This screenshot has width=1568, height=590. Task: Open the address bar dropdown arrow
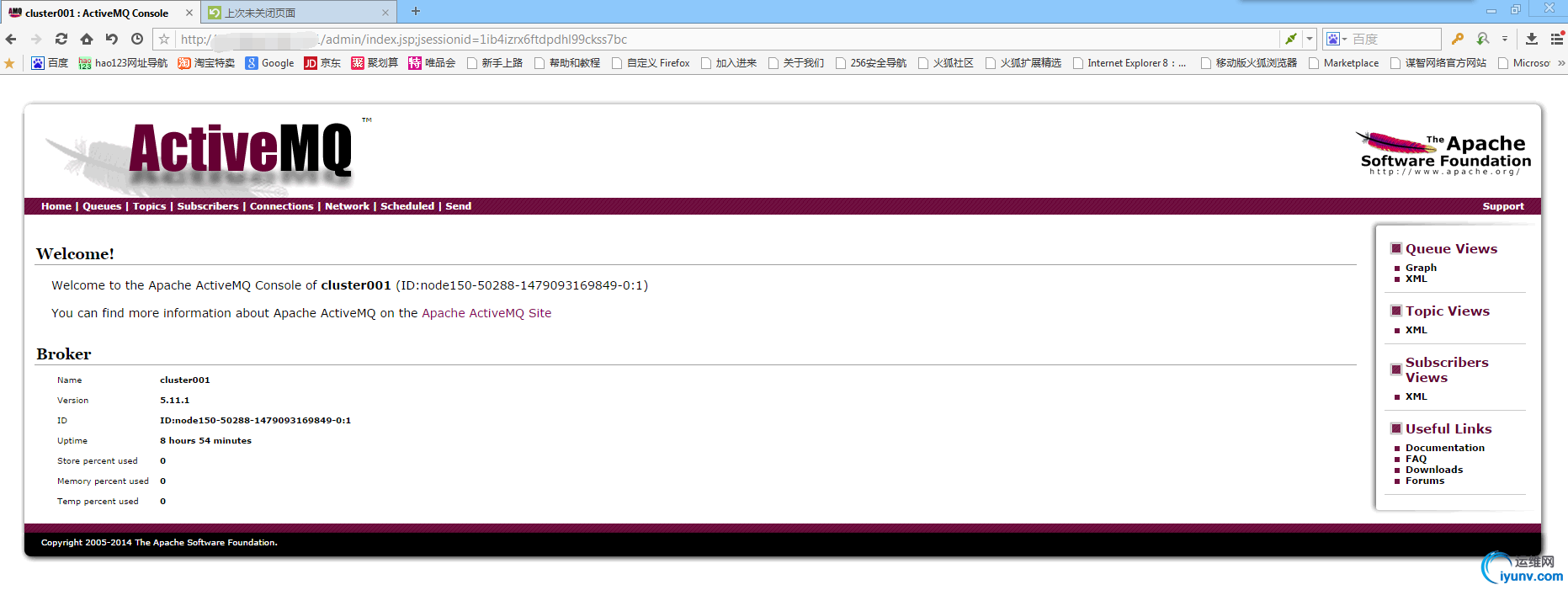(1310, 39)
